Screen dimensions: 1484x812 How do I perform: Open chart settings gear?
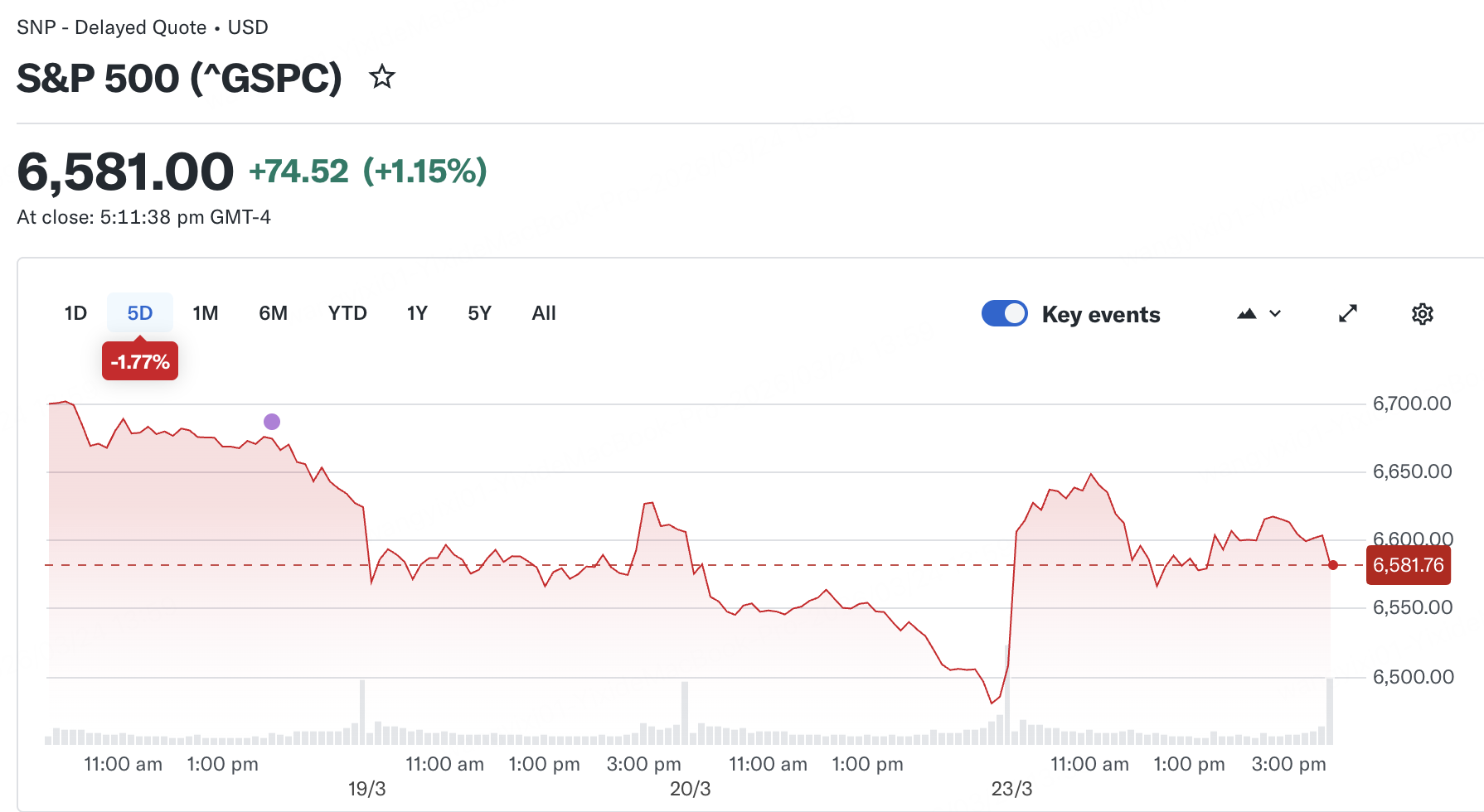(1423, 314)
